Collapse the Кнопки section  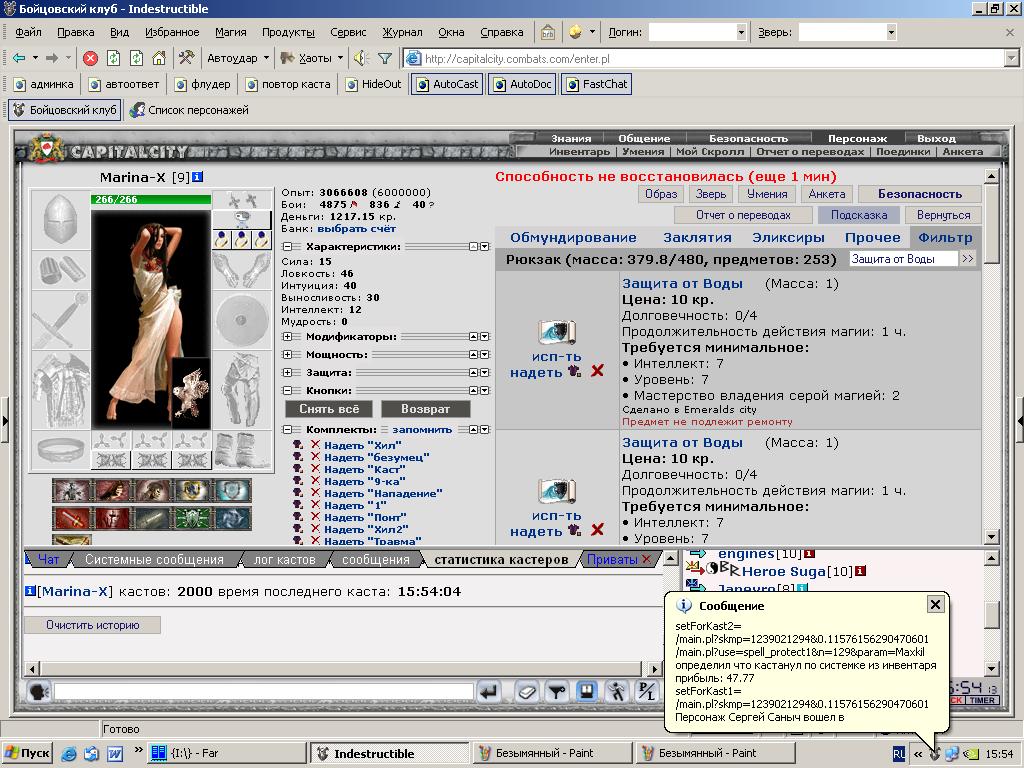pyautogui.click(x=287, y=391)
